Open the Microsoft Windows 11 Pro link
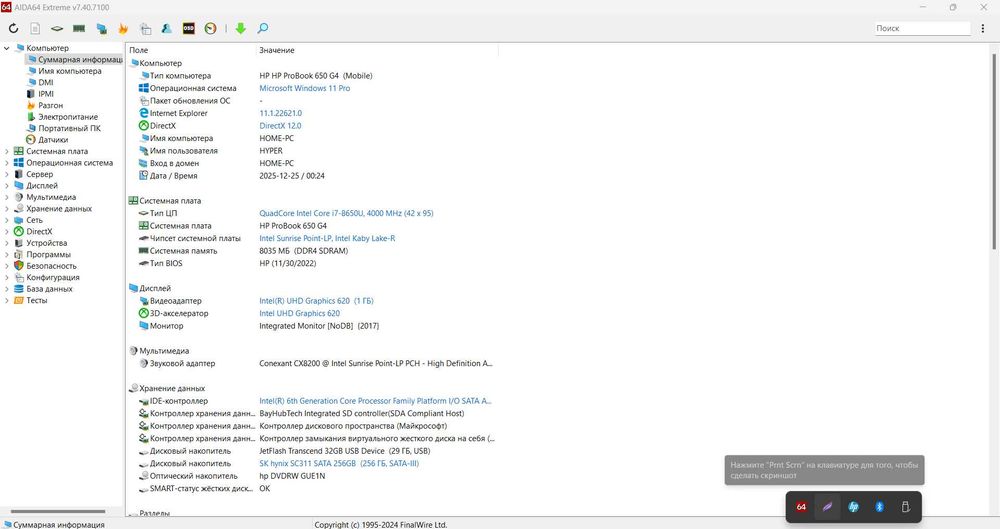 pos(304,88)
